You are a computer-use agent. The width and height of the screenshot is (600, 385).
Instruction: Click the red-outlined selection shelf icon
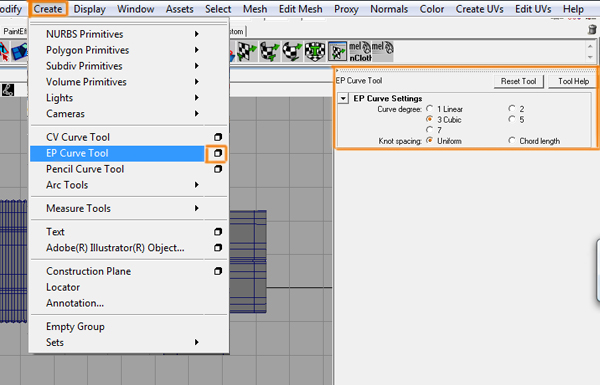(x=4, y=52)
